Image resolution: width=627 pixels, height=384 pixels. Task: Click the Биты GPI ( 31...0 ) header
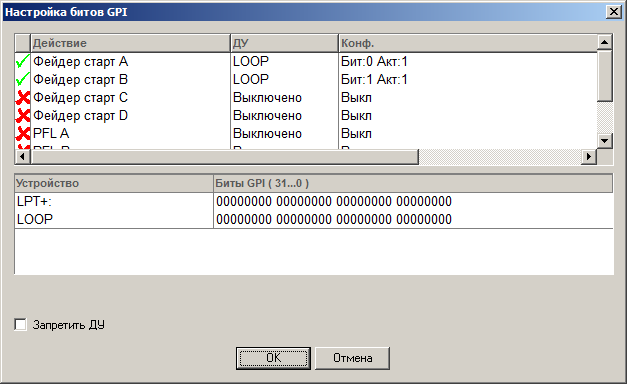pyautogui.click(x=413, y=183)
